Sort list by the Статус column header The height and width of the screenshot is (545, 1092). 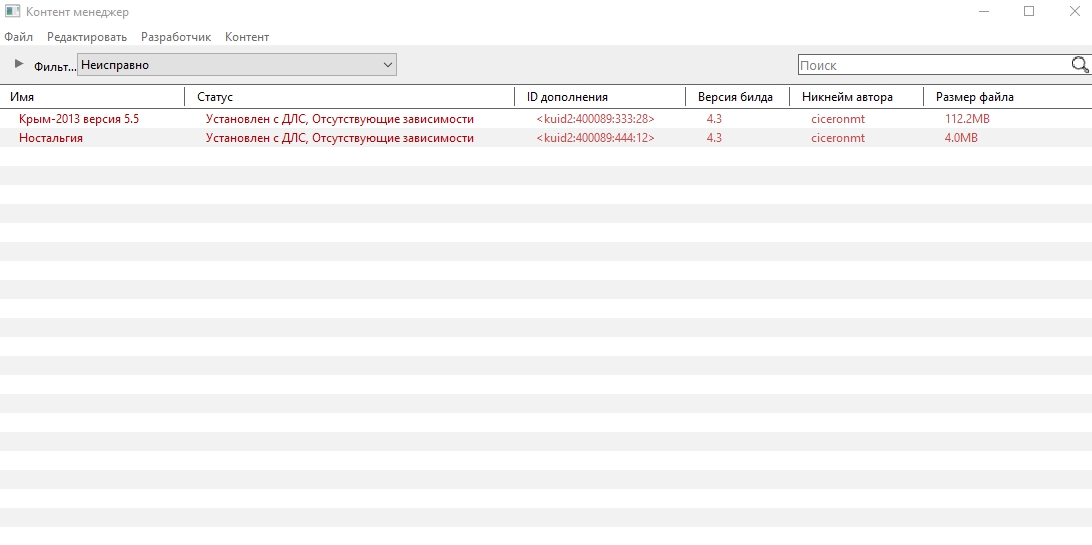(x=215, y=97)
